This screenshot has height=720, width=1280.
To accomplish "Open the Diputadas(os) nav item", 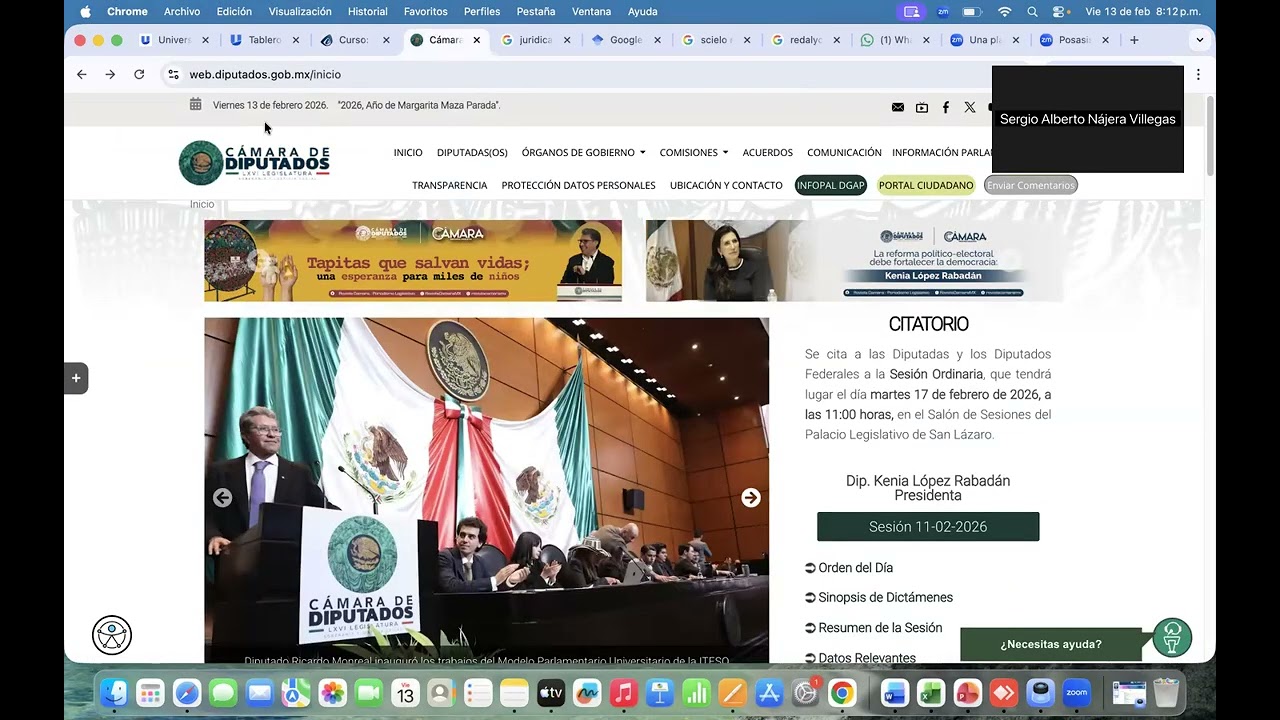I will point(472,153).
